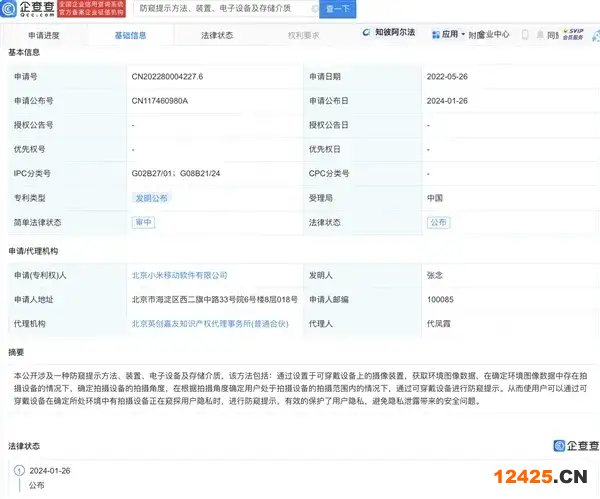Click 中国 in the 受理局 row
This screenshot has height=499, width=600.
coord(435,198)
